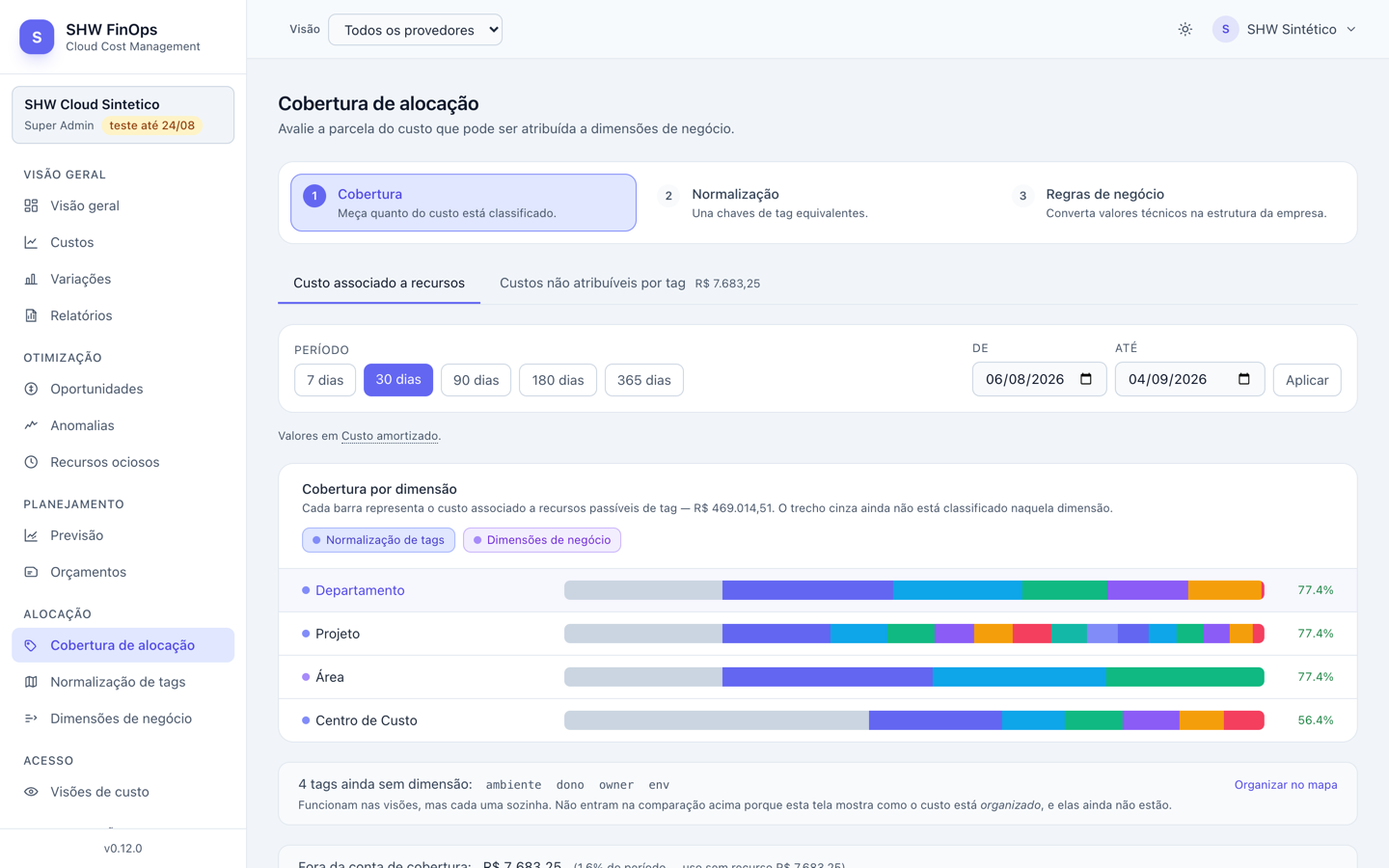Click the Custos line chart icon
The height and width of the screenshot is (868, 1389).
pos(31,242)
